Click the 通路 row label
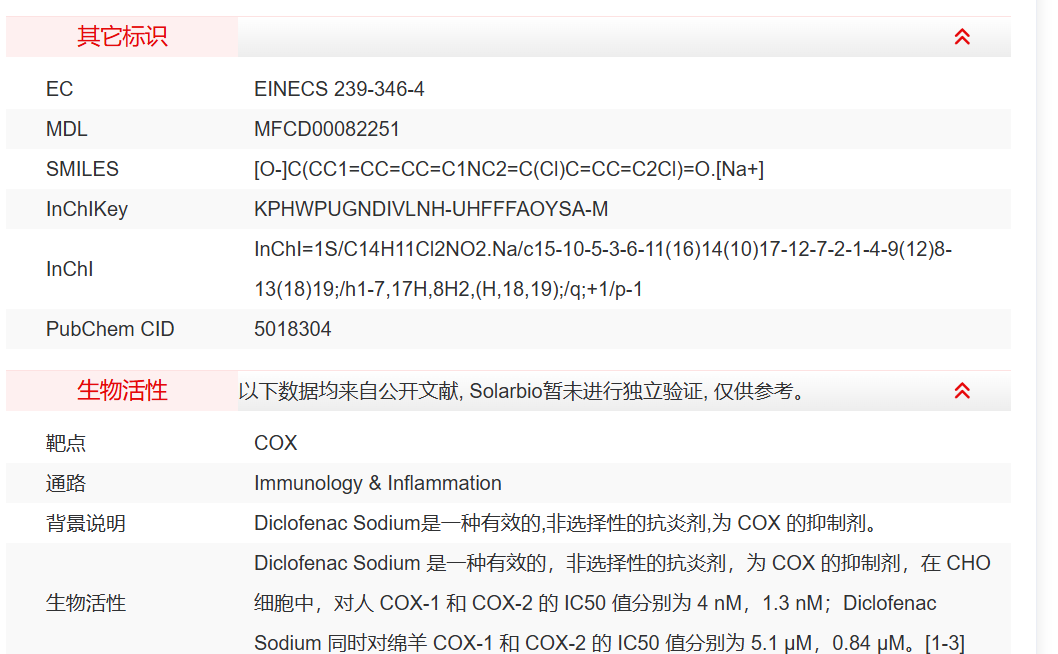 (x=66, y=483)
